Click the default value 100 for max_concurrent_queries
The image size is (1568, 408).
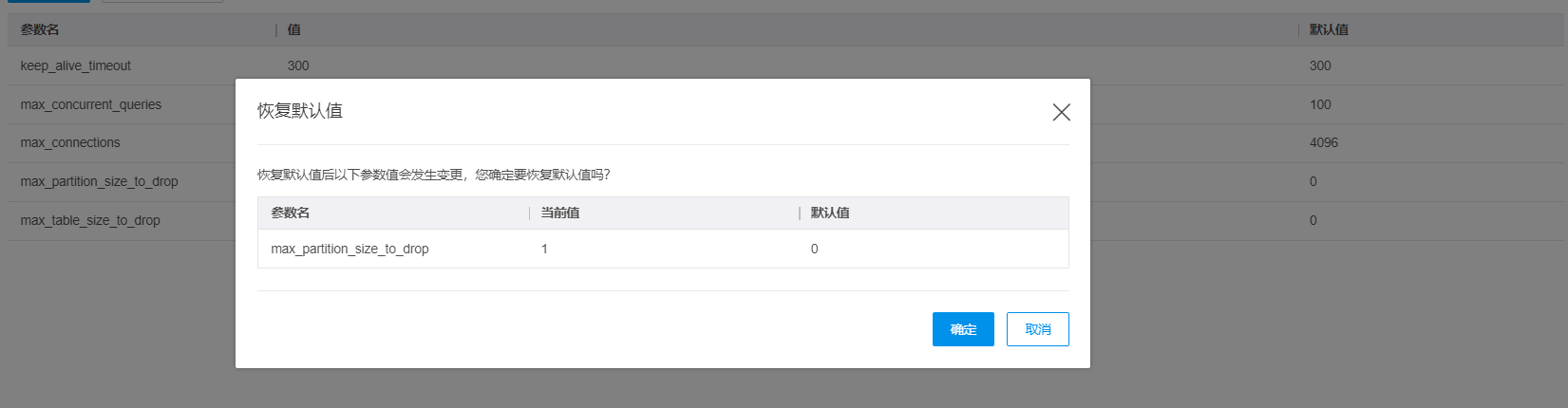pyautogui.click(x=1320, y=104)
